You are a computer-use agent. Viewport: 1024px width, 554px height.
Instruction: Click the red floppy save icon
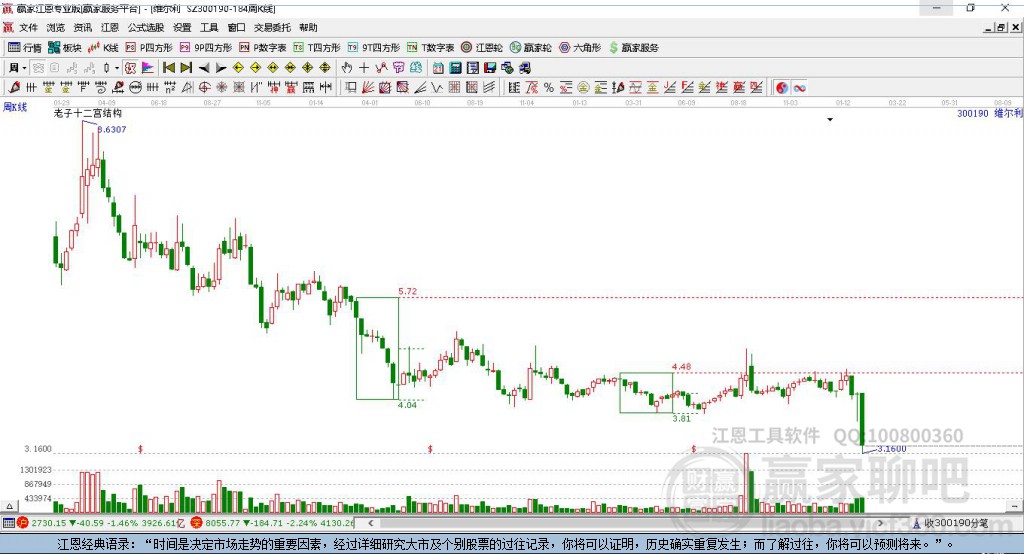click(490, 67)
